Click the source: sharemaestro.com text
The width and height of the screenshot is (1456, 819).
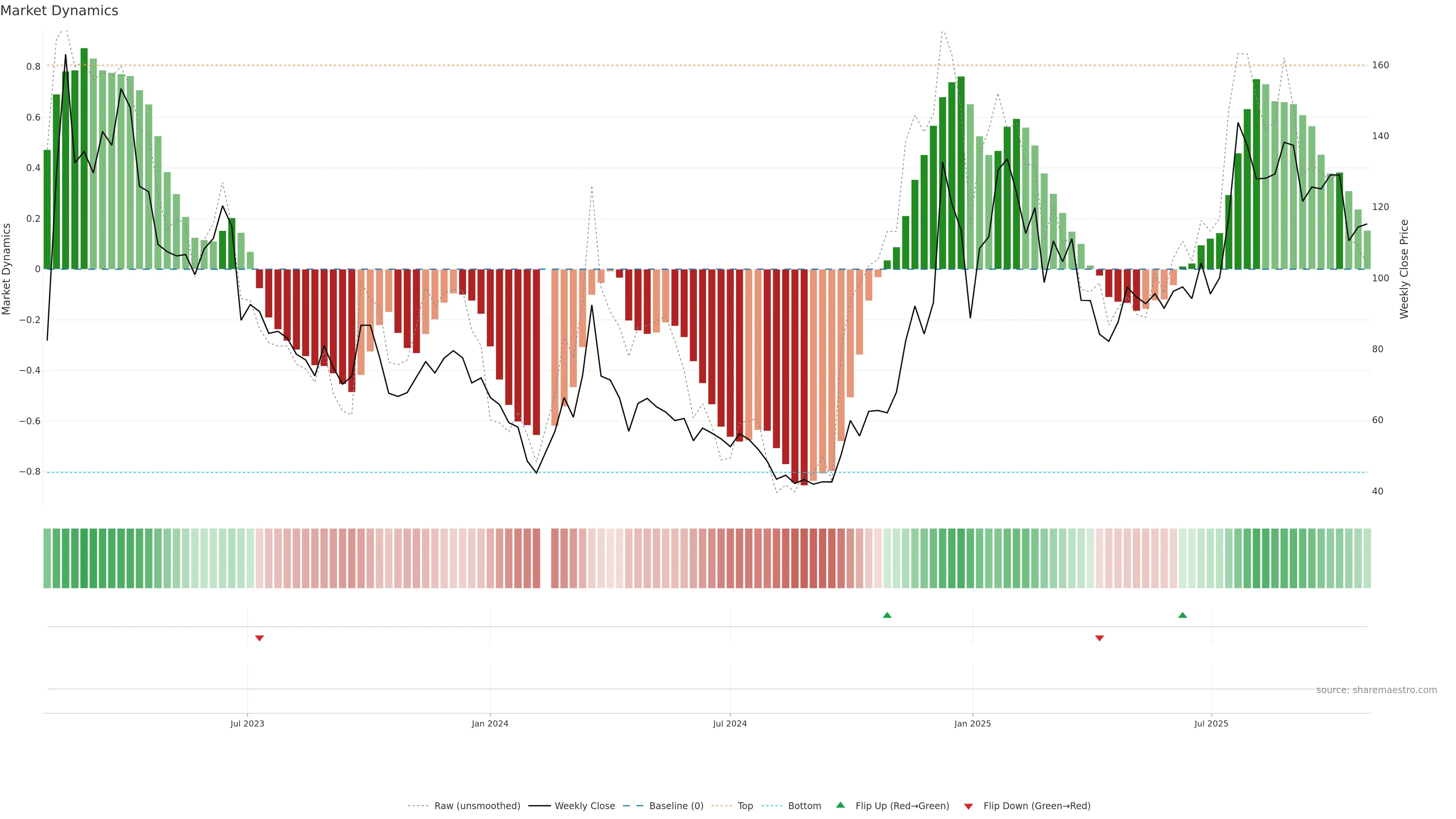click(1376, 690)
